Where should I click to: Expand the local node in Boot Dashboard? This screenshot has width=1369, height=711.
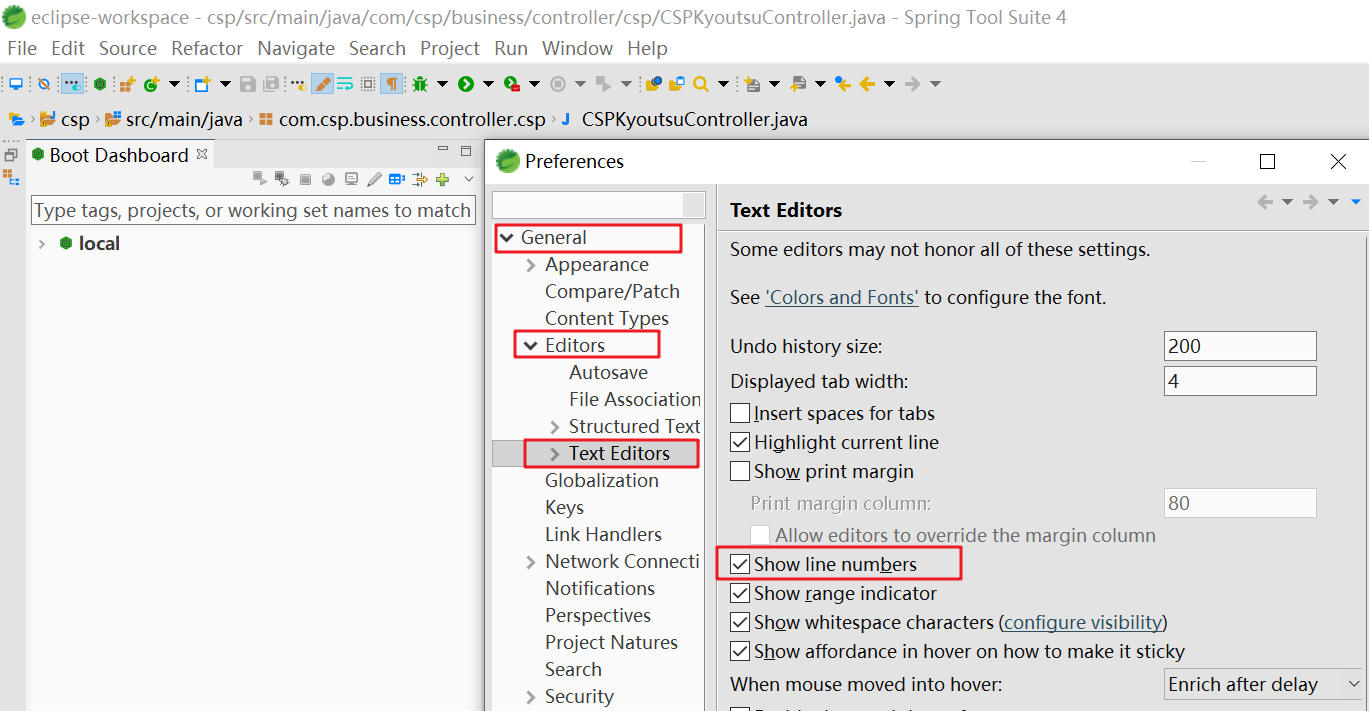[x=41, y=244]
